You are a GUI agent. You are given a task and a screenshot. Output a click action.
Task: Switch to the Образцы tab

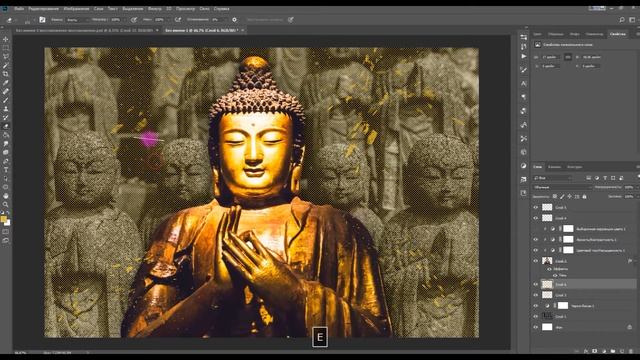tap(556, 34)
